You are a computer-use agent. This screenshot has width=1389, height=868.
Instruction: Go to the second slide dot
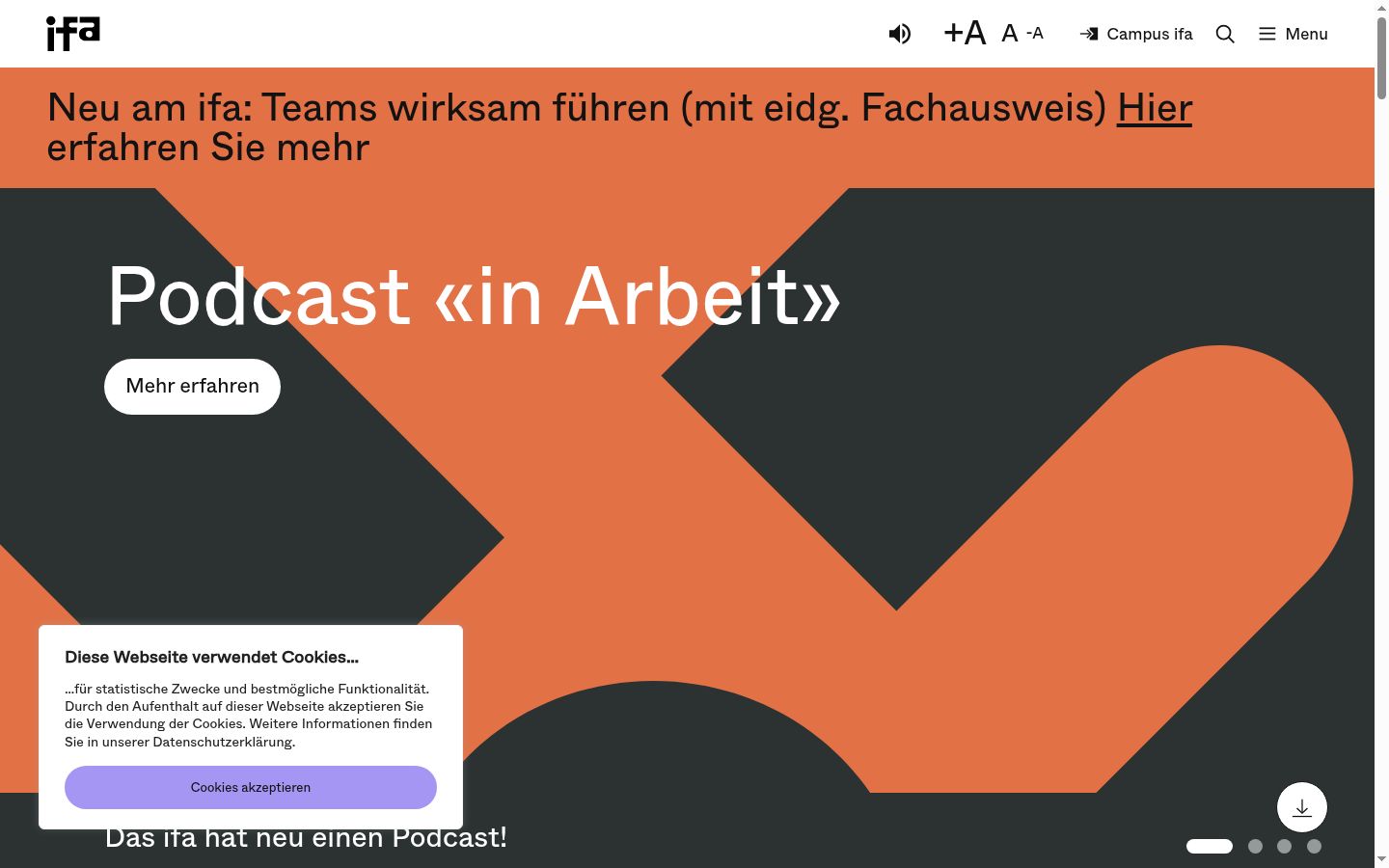pos(1255,846)
